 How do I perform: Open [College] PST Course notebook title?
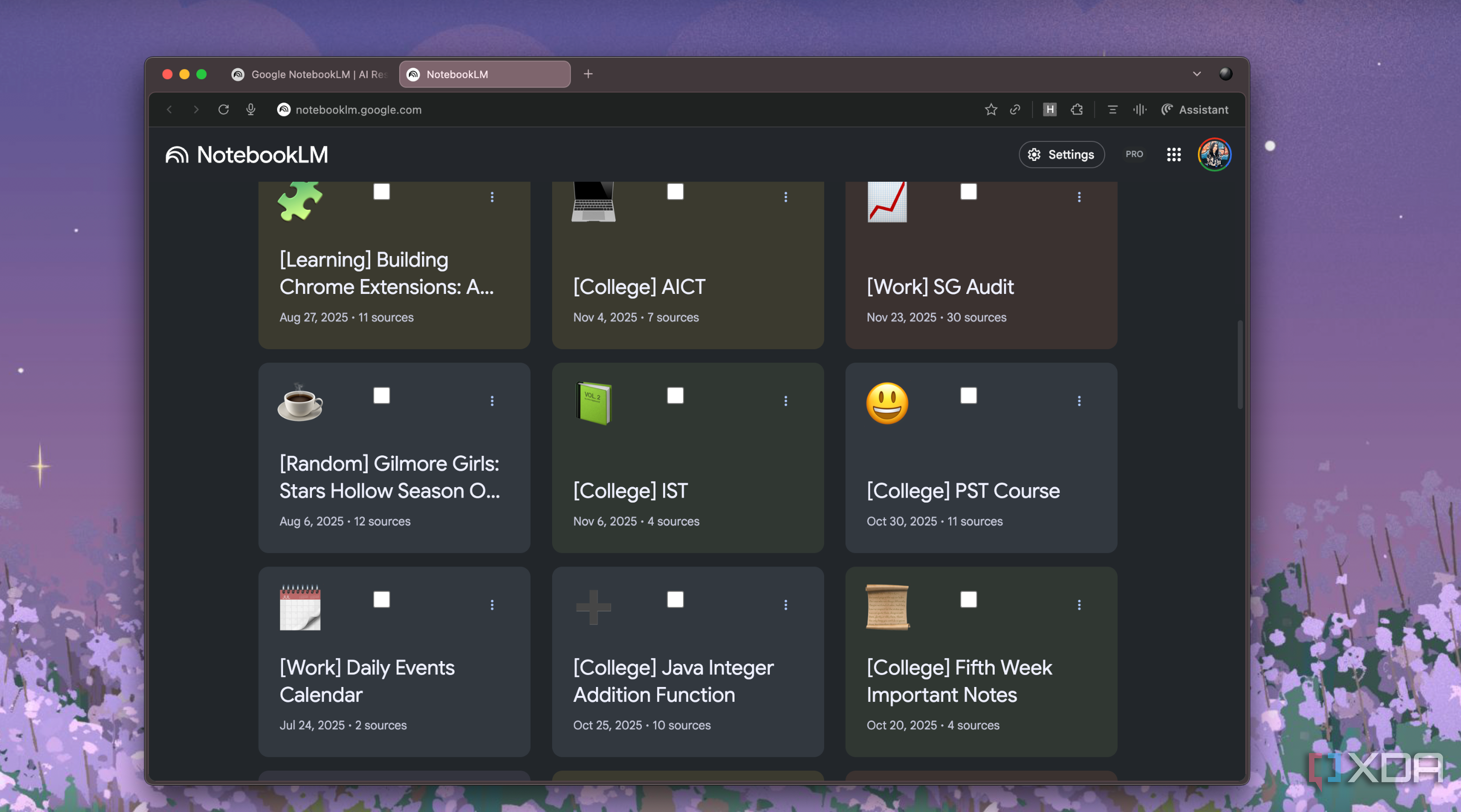[x=963, y=491]
